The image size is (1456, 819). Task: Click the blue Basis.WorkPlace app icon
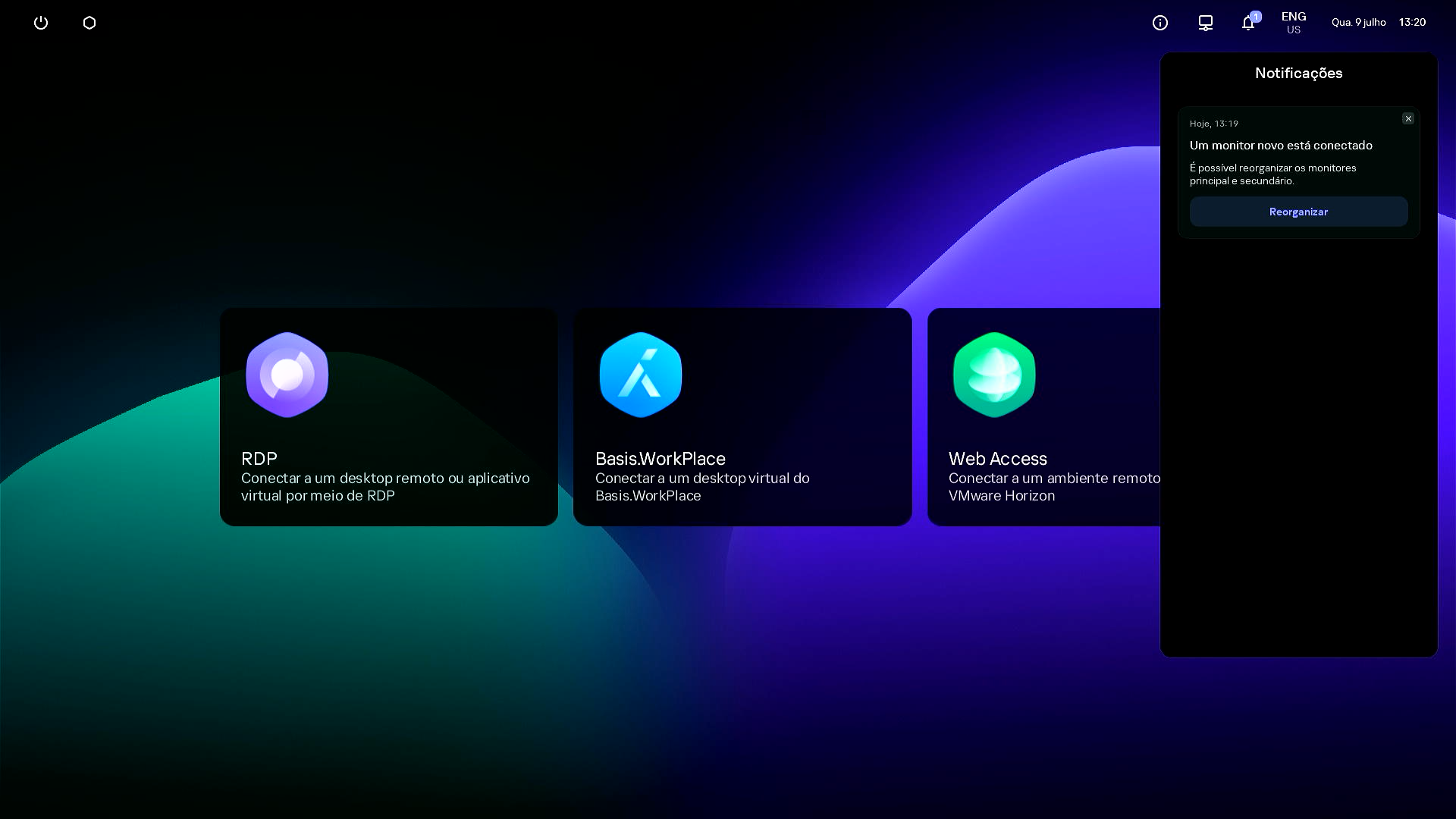(x=641, y=375)
